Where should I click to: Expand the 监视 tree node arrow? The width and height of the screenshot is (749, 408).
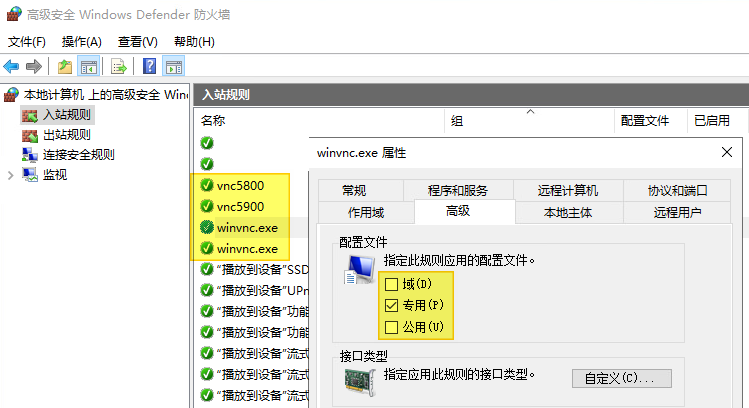11,175
